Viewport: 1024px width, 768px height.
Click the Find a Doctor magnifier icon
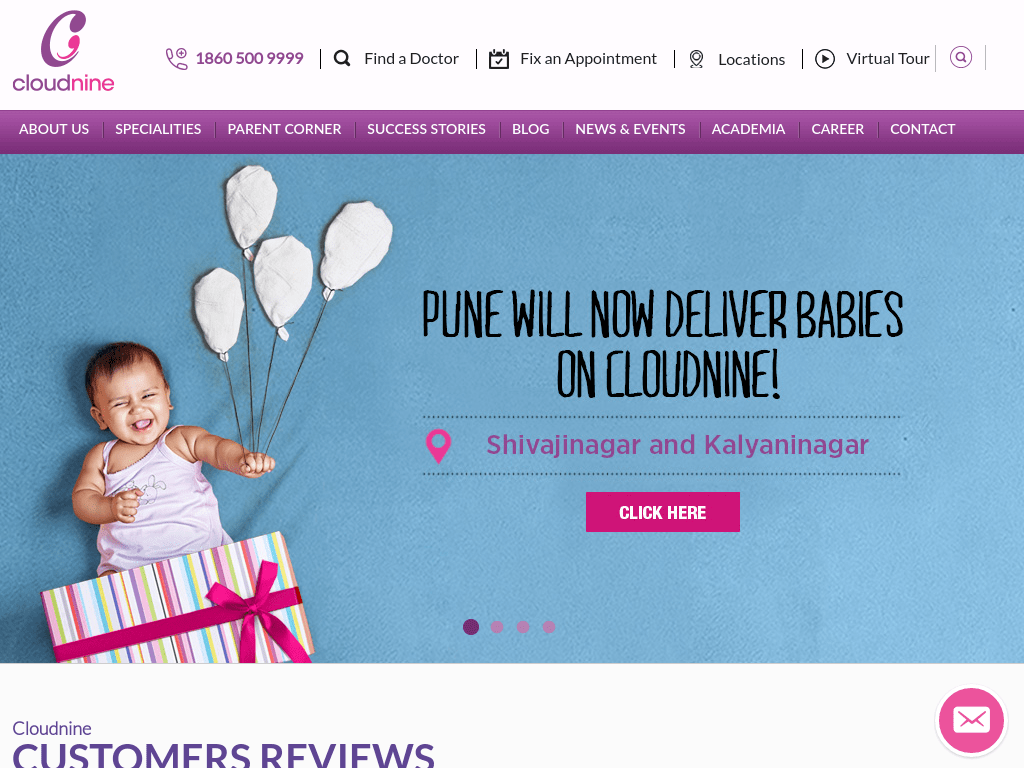pos(342,59)
